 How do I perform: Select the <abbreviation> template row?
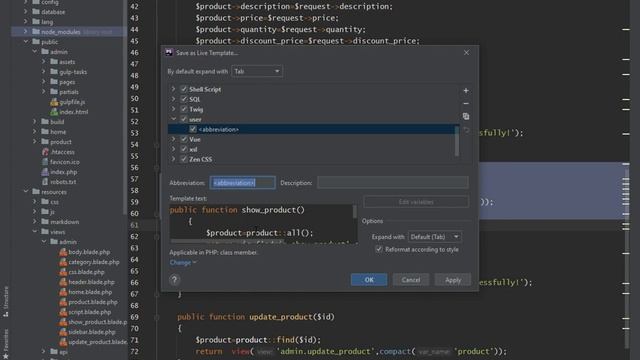(313, 129)
